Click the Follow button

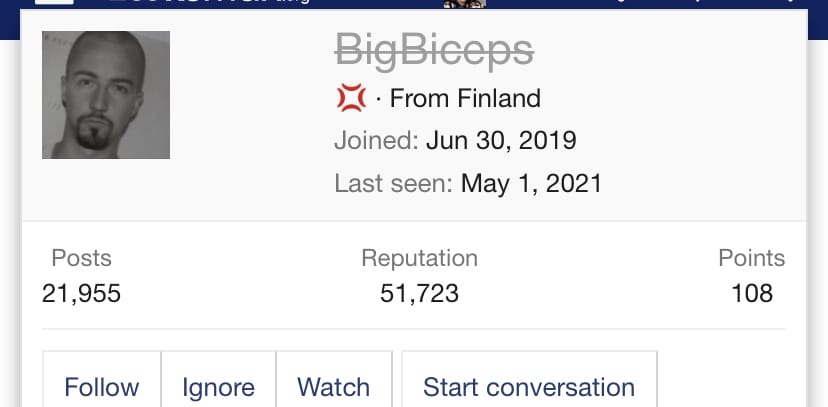[102, 387]
